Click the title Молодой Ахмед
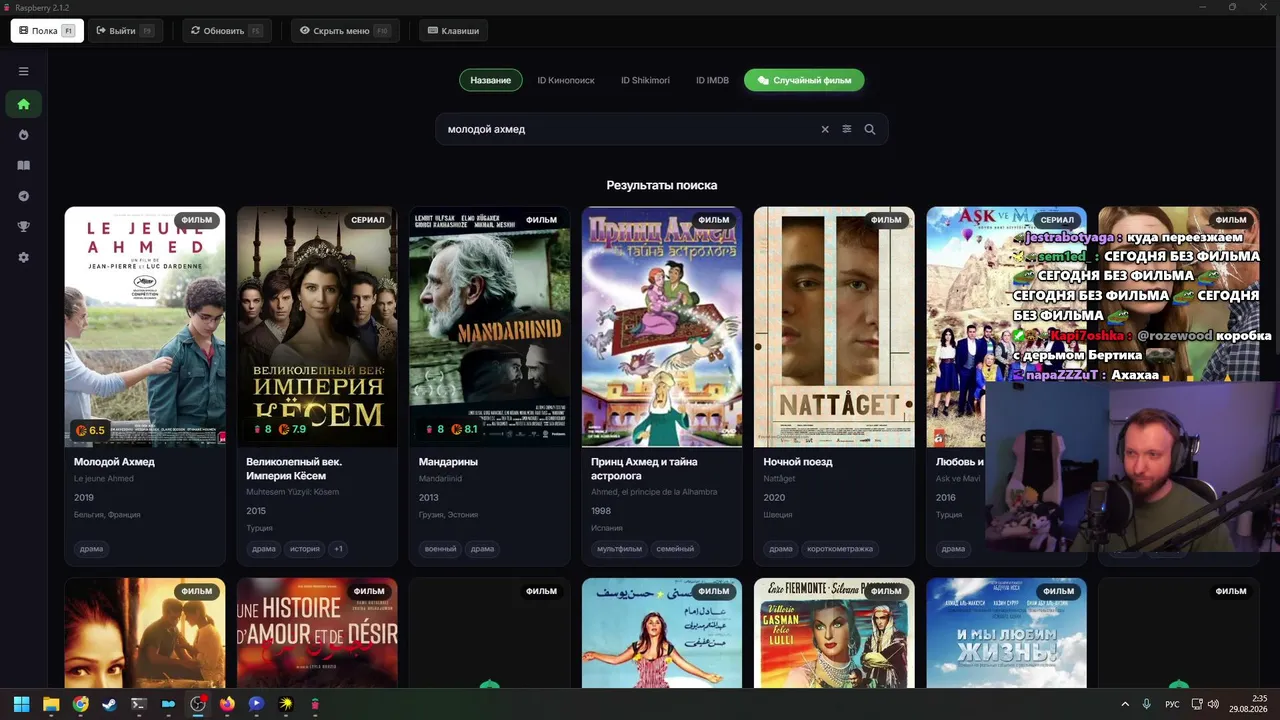1280x720 pixels. click(x=114, y=462)
